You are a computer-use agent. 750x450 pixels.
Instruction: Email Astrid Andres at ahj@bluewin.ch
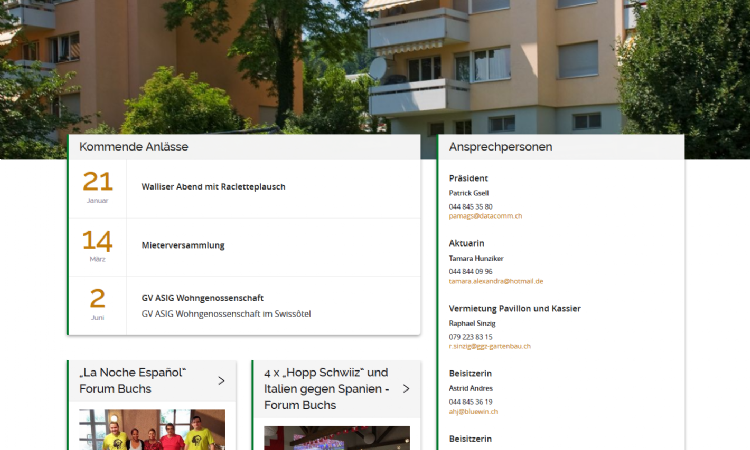coord(473,411)
